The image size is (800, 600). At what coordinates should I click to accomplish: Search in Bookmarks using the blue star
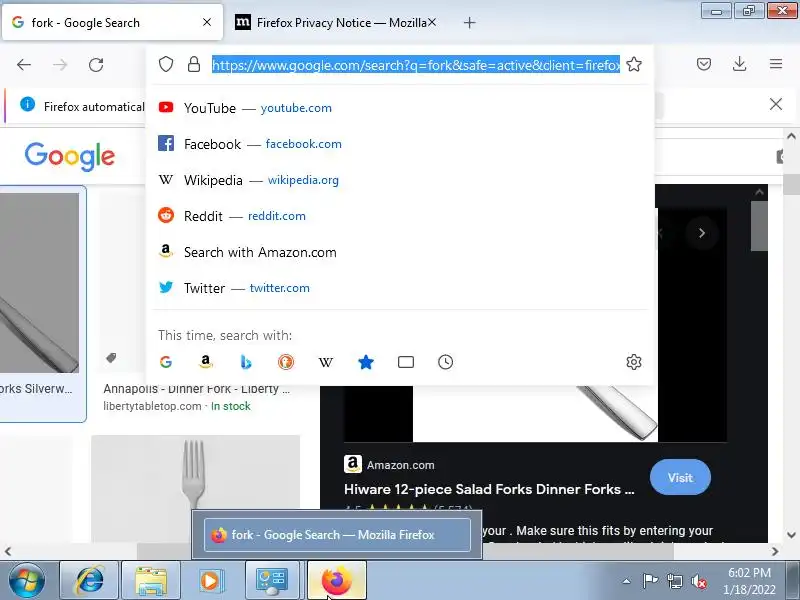[366, 362]
